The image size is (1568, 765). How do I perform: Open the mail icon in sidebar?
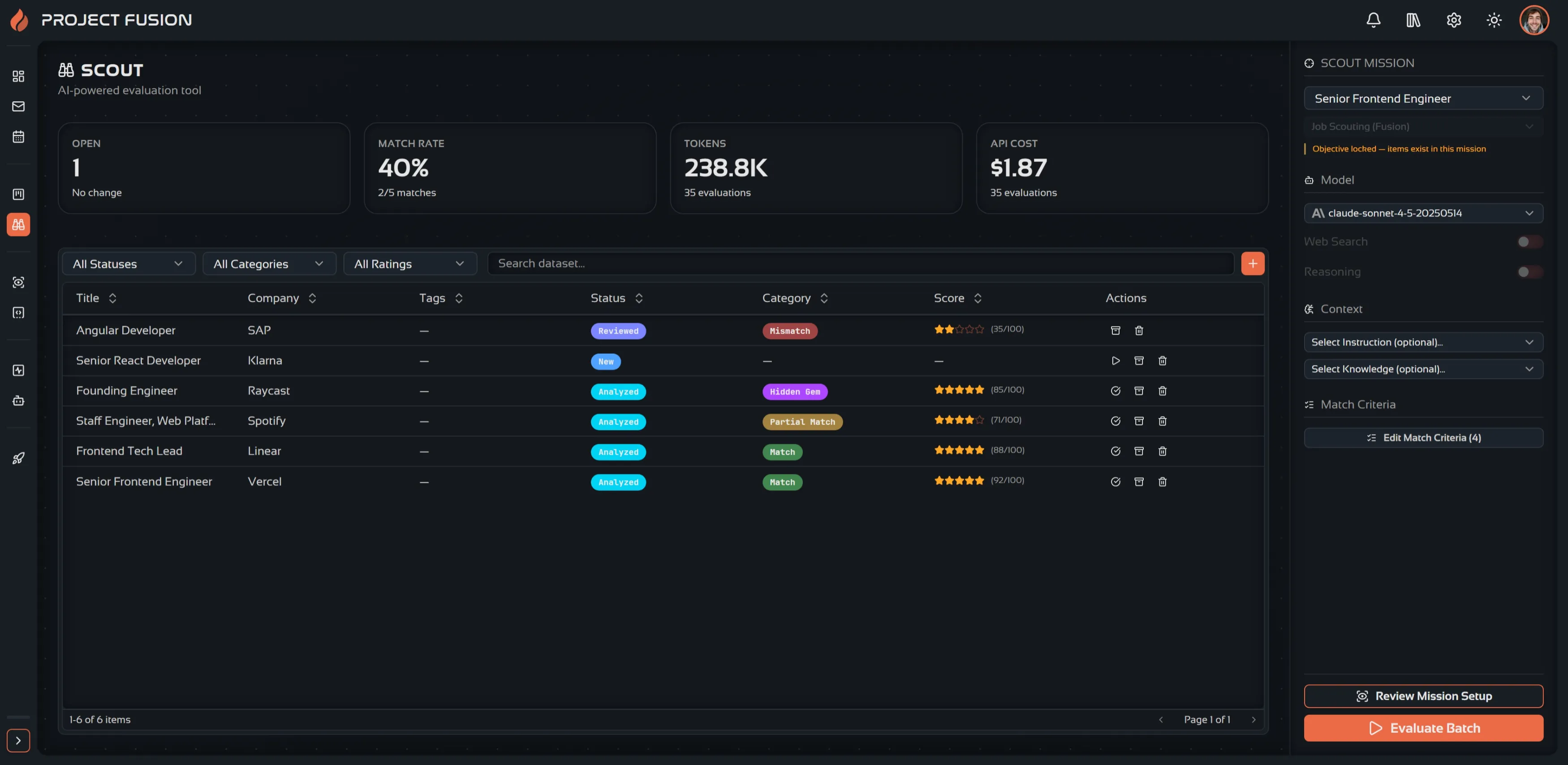coord(18,107)
